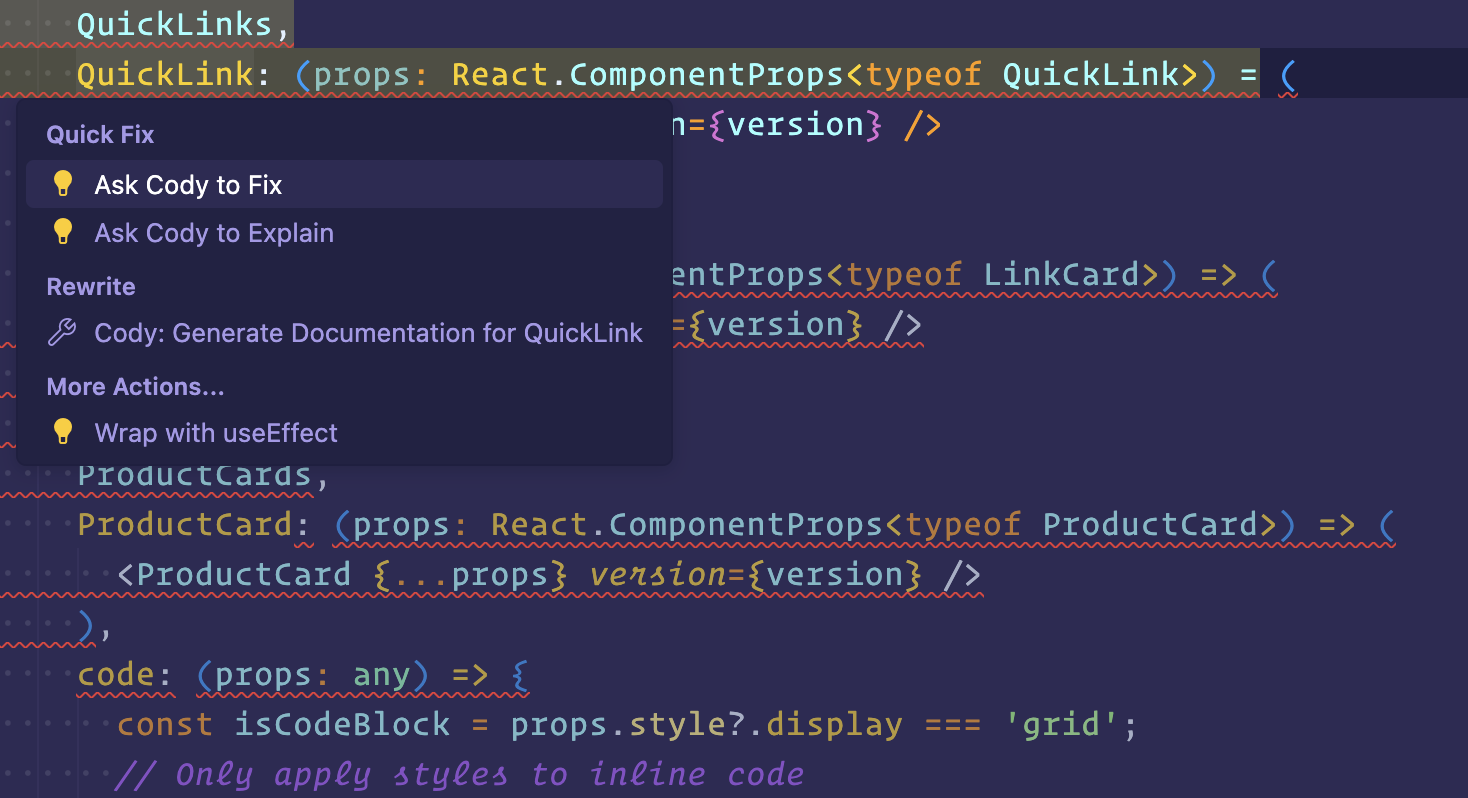This screenshot has width=1468, height=798.
Task: Click the Rewrite section header
Action: pos(91,286)
